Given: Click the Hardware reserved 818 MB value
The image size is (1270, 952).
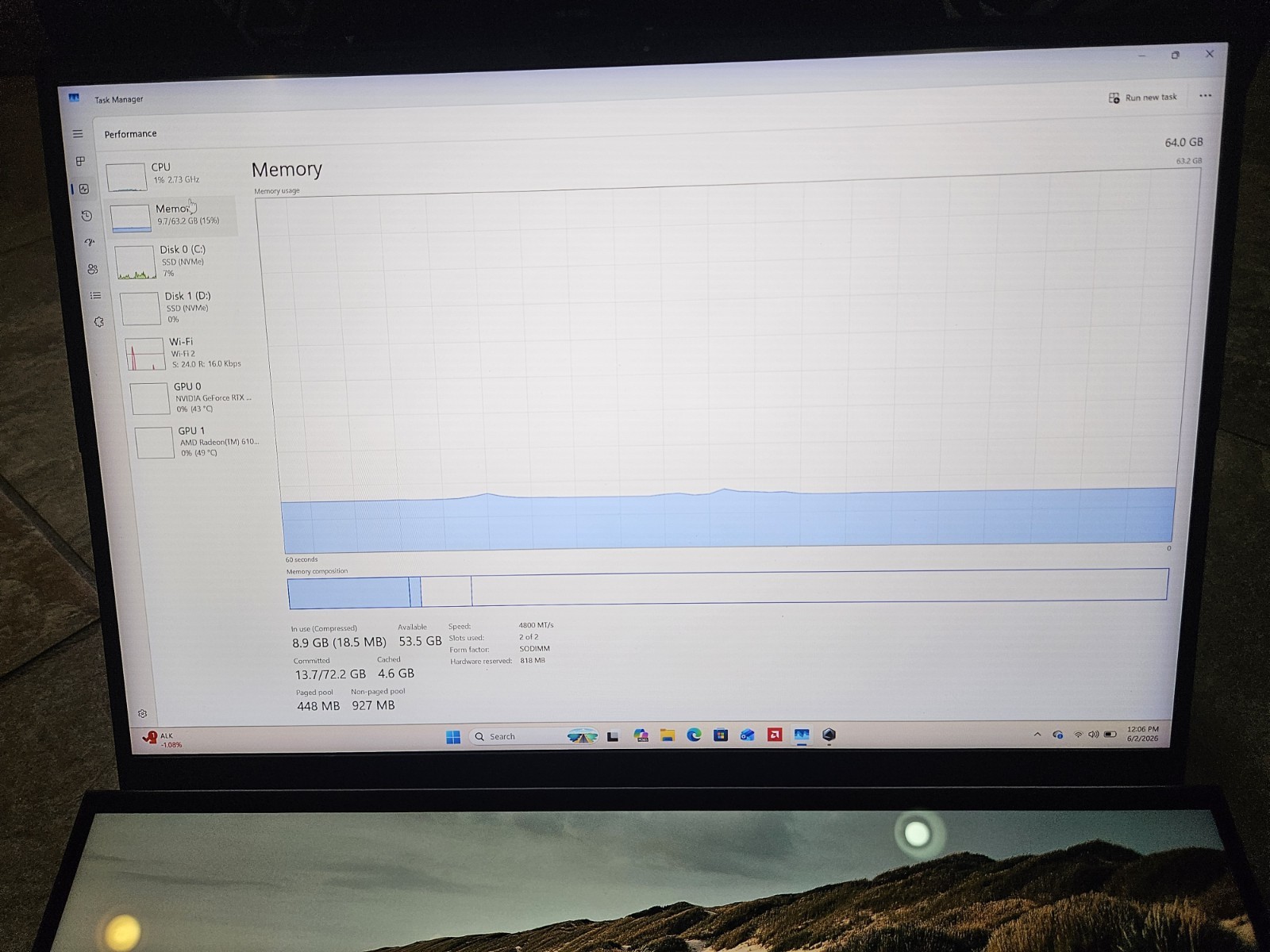Looking at the screenshot, I should tap(533, 660).
